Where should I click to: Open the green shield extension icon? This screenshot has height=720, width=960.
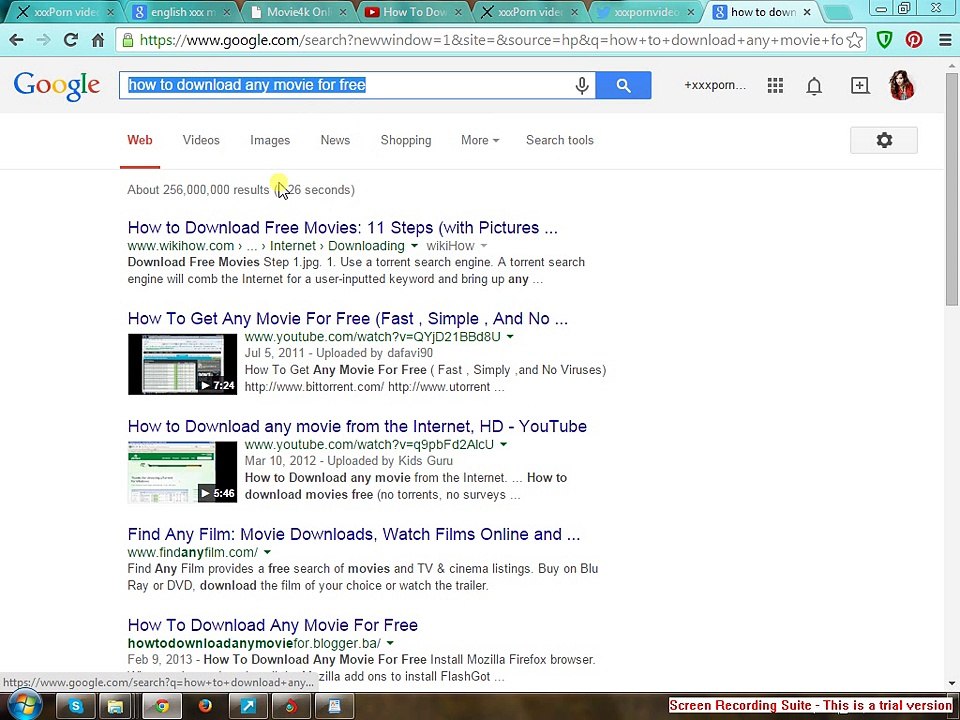(x=884, y=40)
